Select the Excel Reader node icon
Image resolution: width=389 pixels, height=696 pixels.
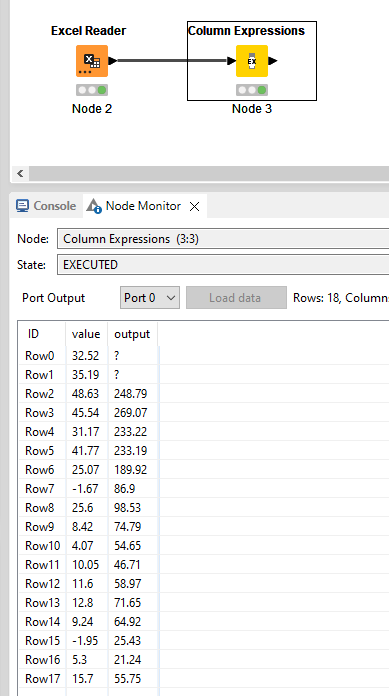coord(92,61)
